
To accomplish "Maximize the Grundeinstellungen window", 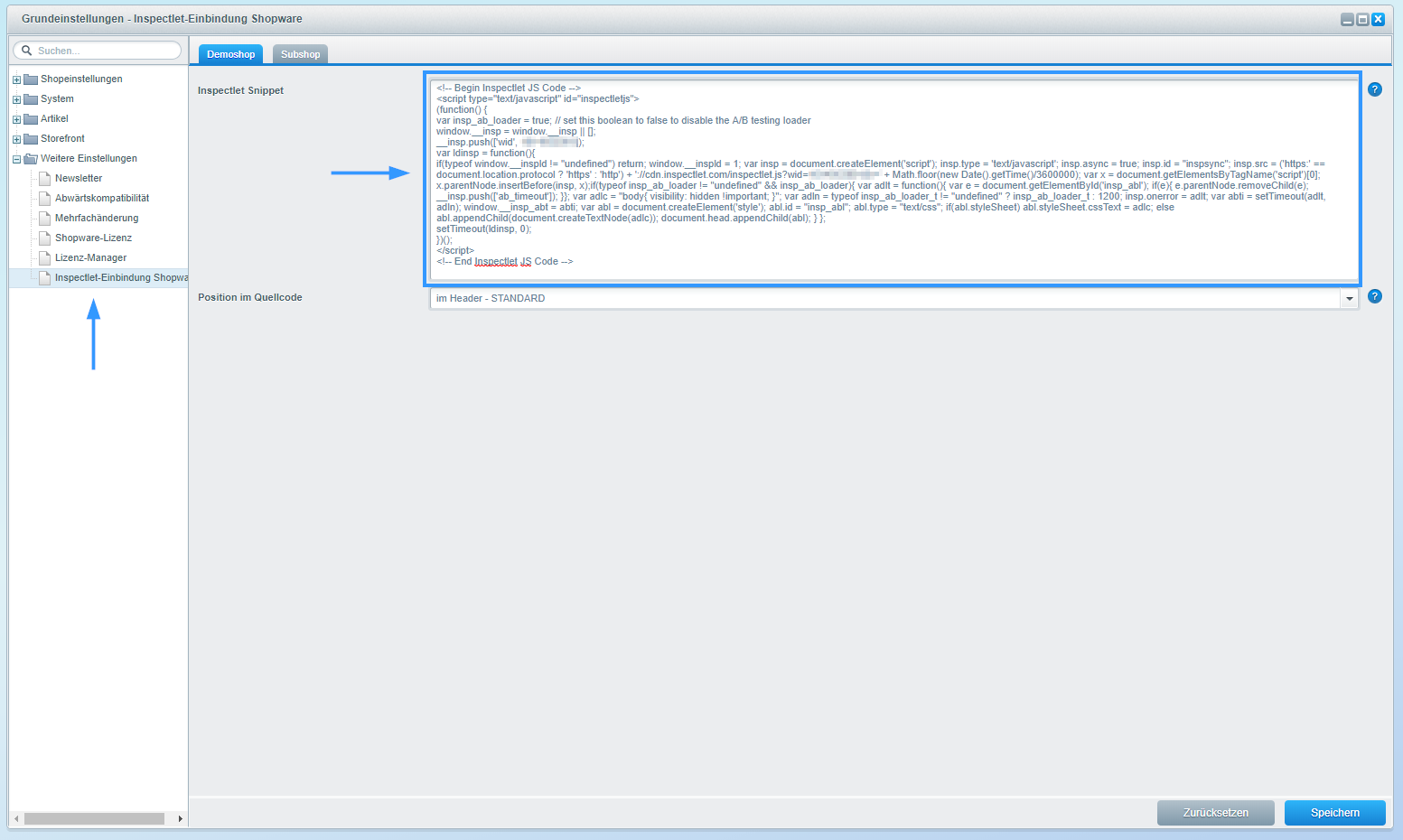I will click(1362, 19).
